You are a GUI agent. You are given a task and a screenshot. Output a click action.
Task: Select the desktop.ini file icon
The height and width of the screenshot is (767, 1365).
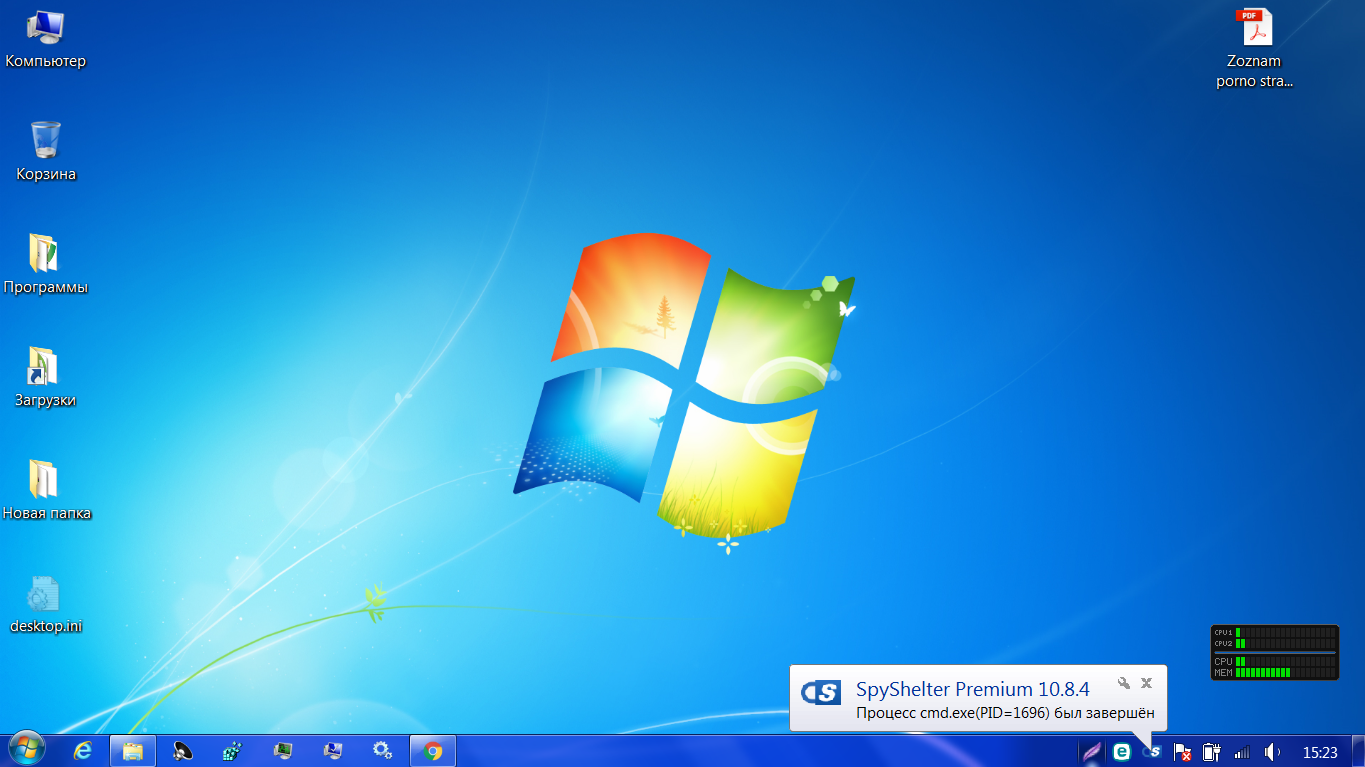pos(46,604)
